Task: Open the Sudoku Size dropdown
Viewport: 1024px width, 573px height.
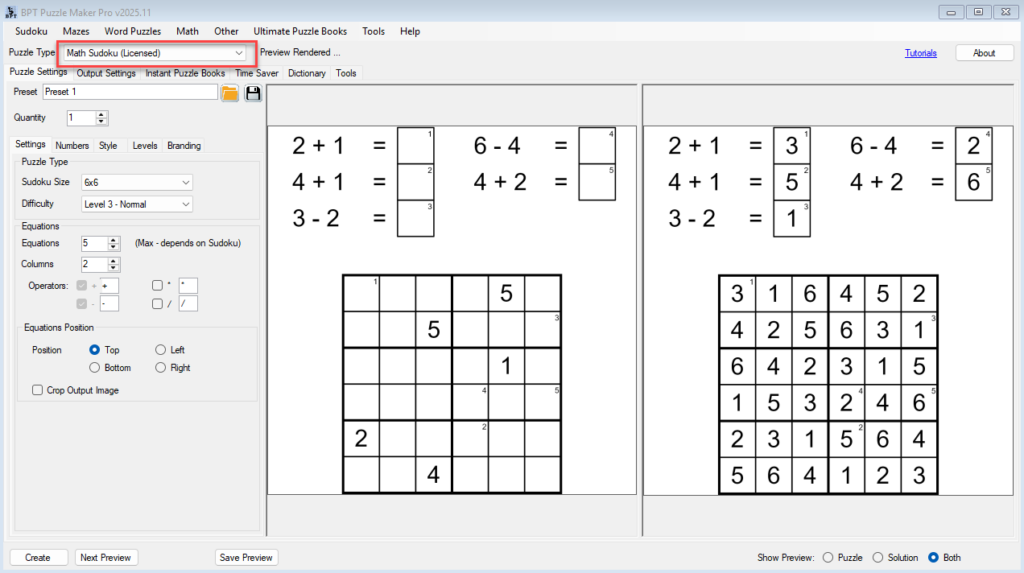Action: pos(136,182)
